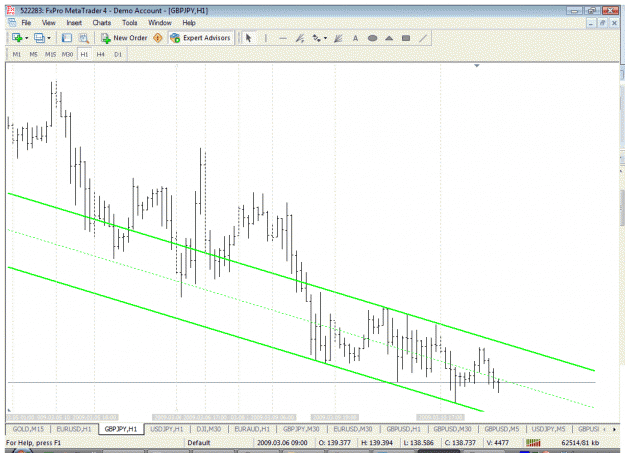Click the O: 139.377 status value
Image resolution: width=625 pixels, height=453 pixels.
coord(334,443)
